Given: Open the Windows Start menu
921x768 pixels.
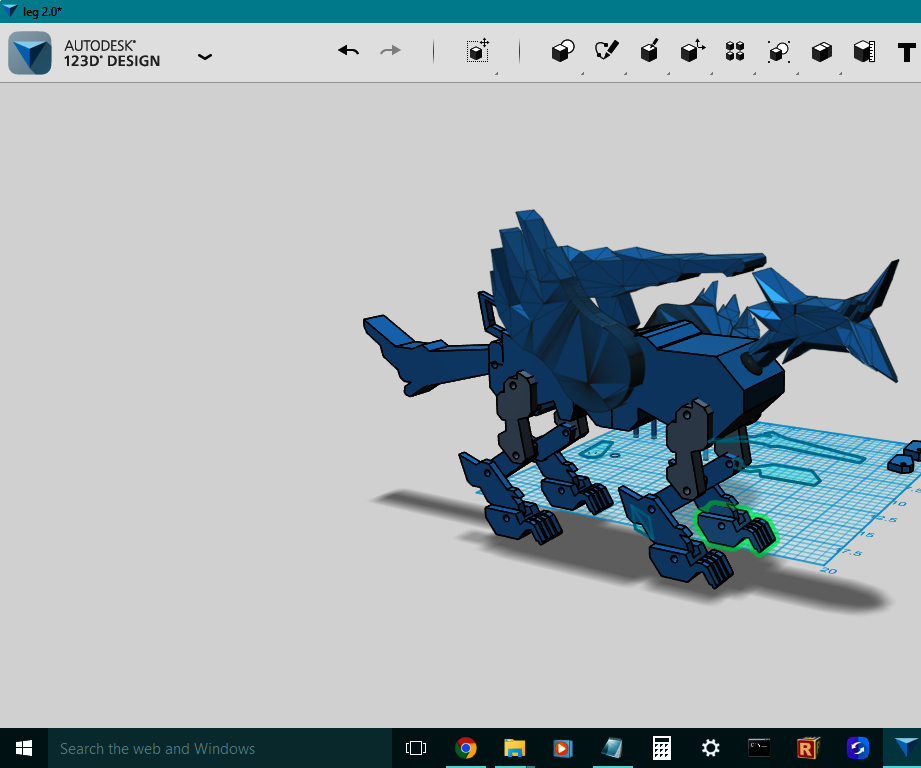Looking at the screenshot, I should point(22,747).
